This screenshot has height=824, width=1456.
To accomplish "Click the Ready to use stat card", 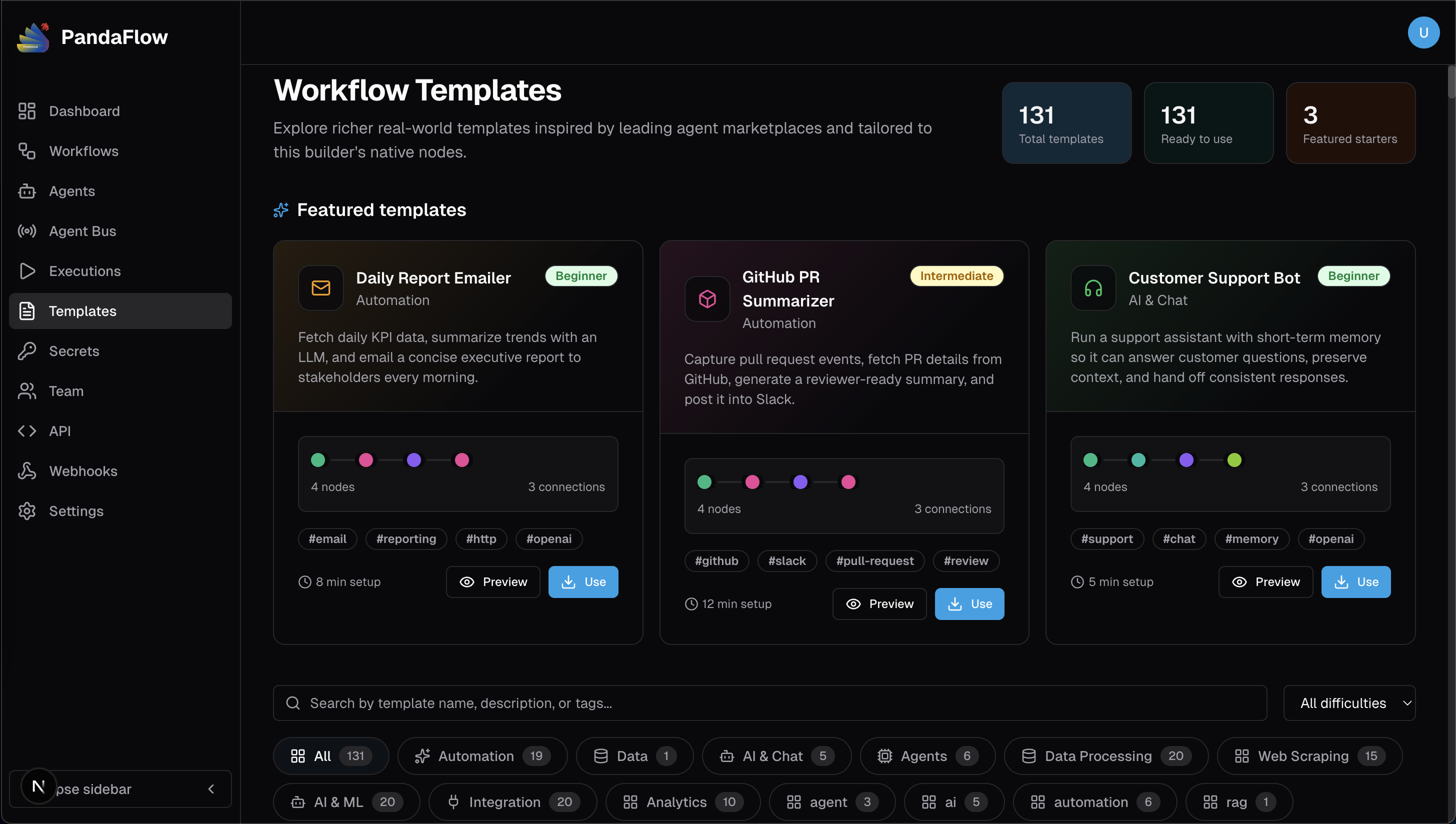I will click(1208, 123).
